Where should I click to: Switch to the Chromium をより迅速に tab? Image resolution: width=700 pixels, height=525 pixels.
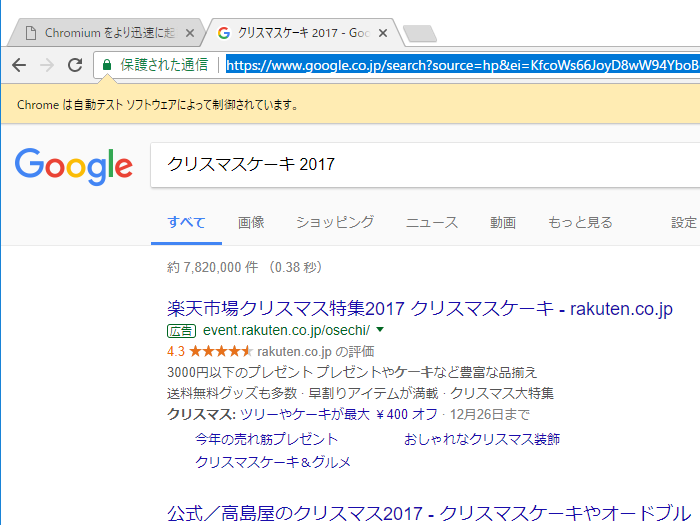pyautogui.click(x=105, y=33)
